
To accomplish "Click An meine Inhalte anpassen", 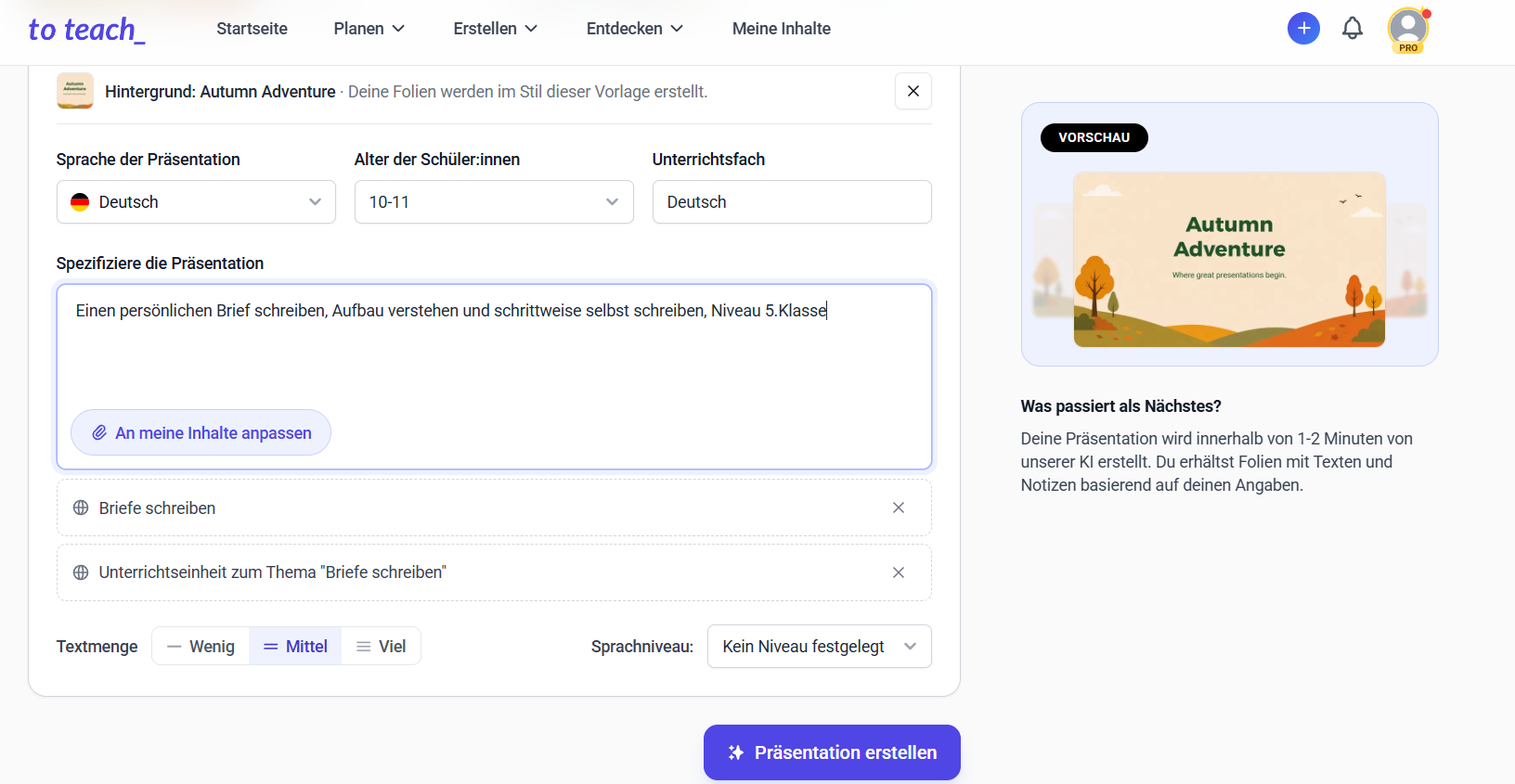I will coord(201,433).
